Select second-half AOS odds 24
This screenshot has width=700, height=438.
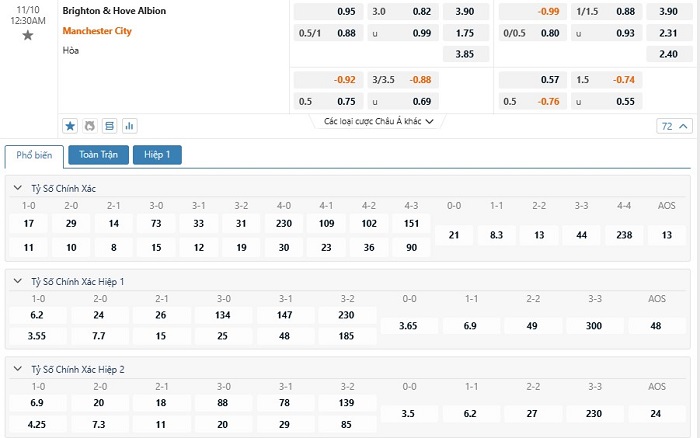tap(656, 413)
